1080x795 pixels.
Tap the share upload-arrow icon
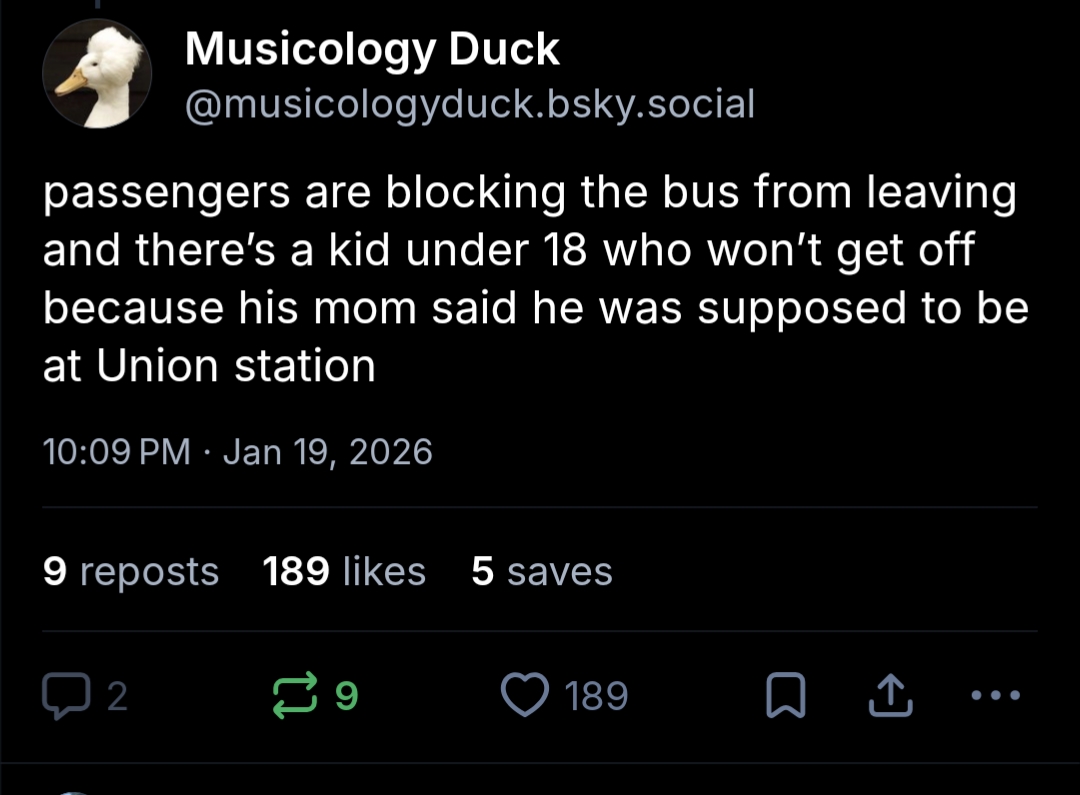(892, 696)
